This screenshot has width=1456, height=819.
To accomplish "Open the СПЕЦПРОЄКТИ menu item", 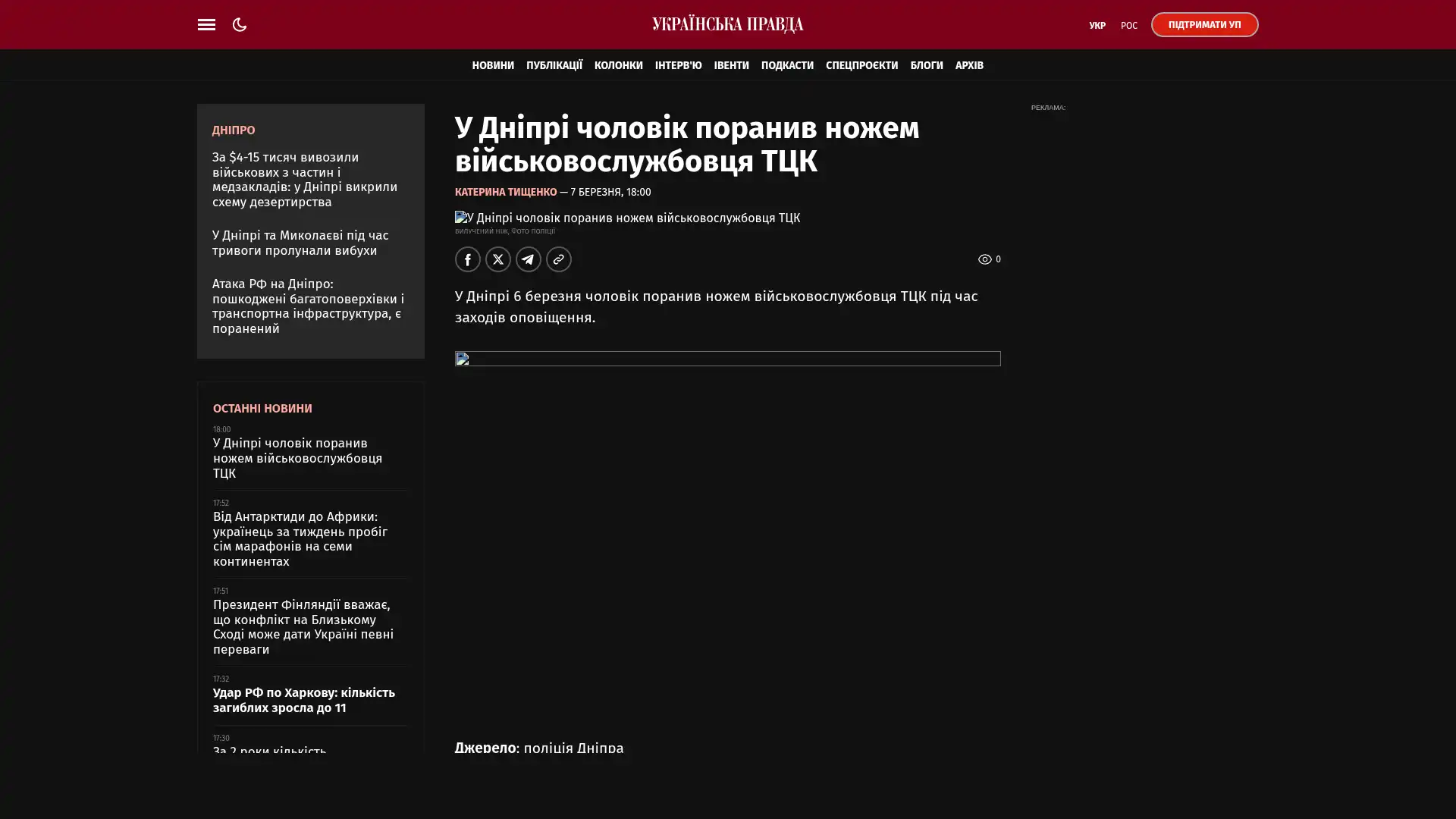I will click(861, 65).
